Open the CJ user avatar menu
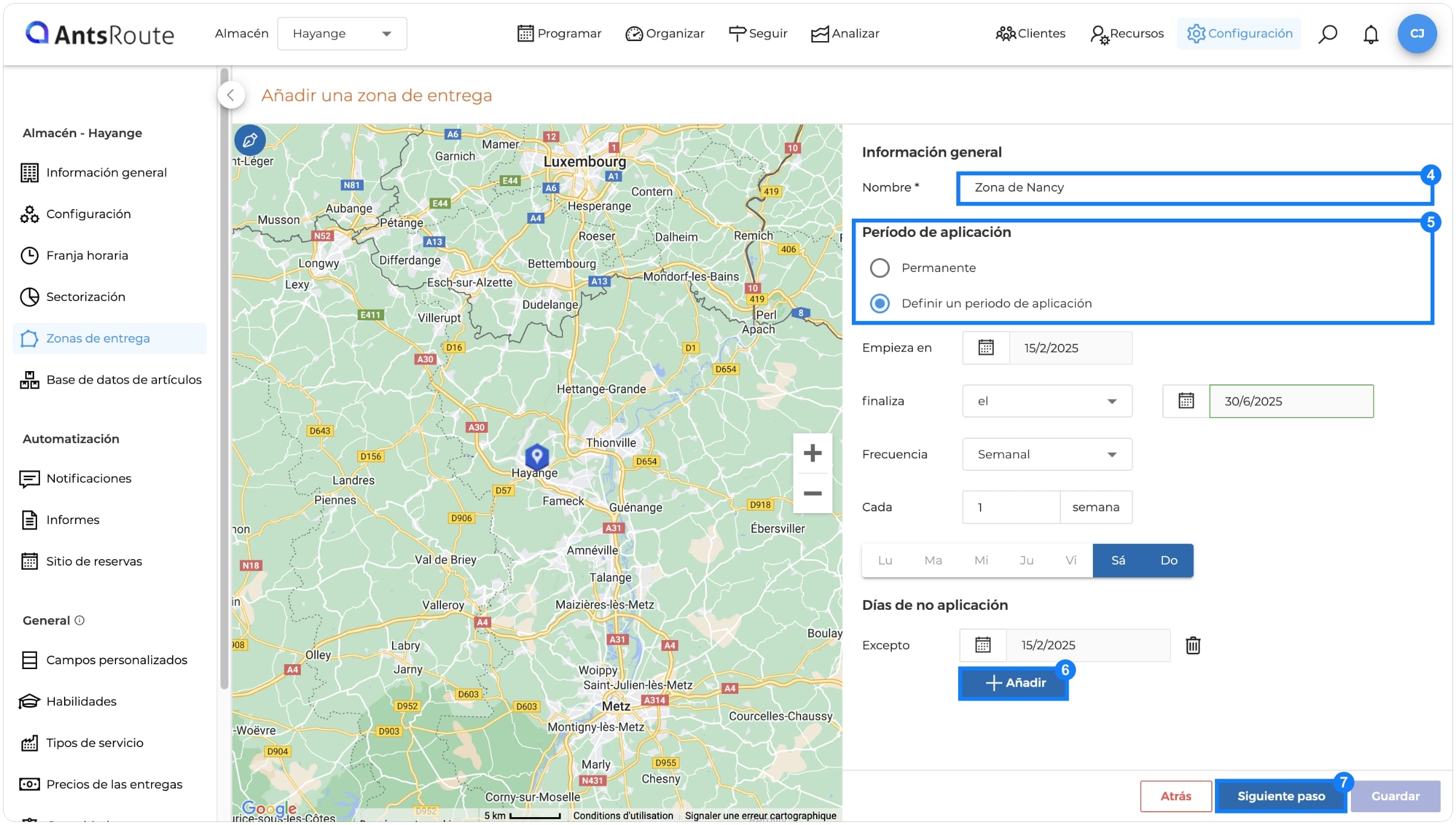Viewport: 1456px width, 825px height. tap(1417, 34)
